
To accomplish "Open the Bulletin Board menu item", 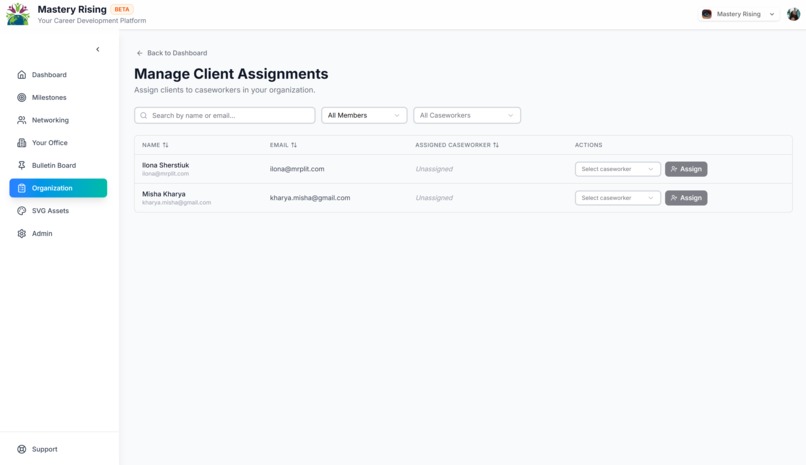I will (x=58, y=165).
